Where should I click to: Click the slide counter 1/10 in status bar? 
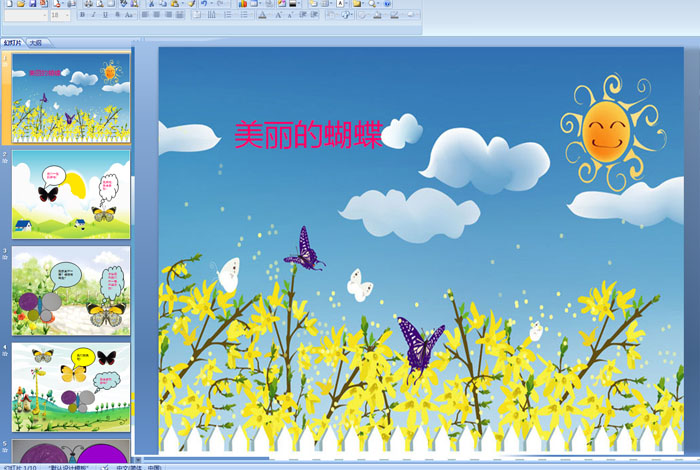click(20, 467)
